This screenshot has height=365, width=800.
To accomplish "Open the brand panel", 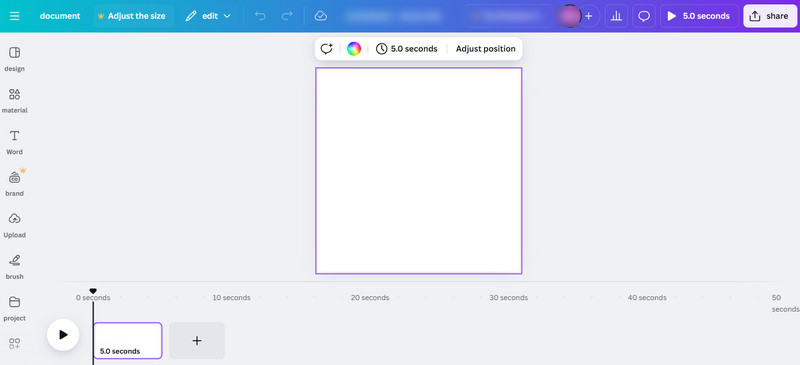I will pos(14,184).
